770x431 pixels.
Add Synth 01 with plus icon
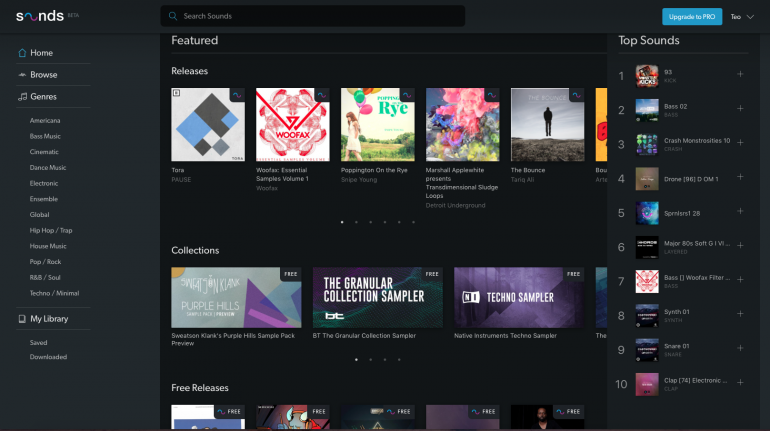pos(740,314)
